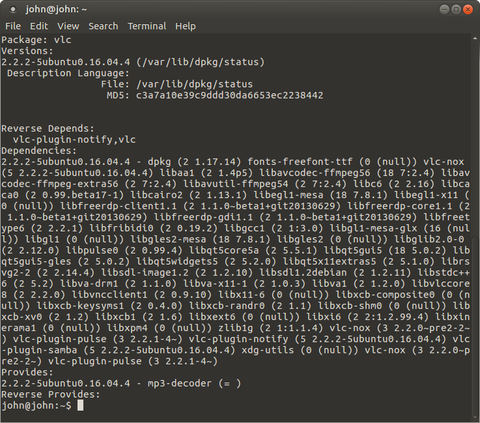The height and width of the screenshot is (423, 480).
Task: Click the 'vlc-plugin-notify,vlc' line
Action: pyautogui.click(x=74, y=140)
